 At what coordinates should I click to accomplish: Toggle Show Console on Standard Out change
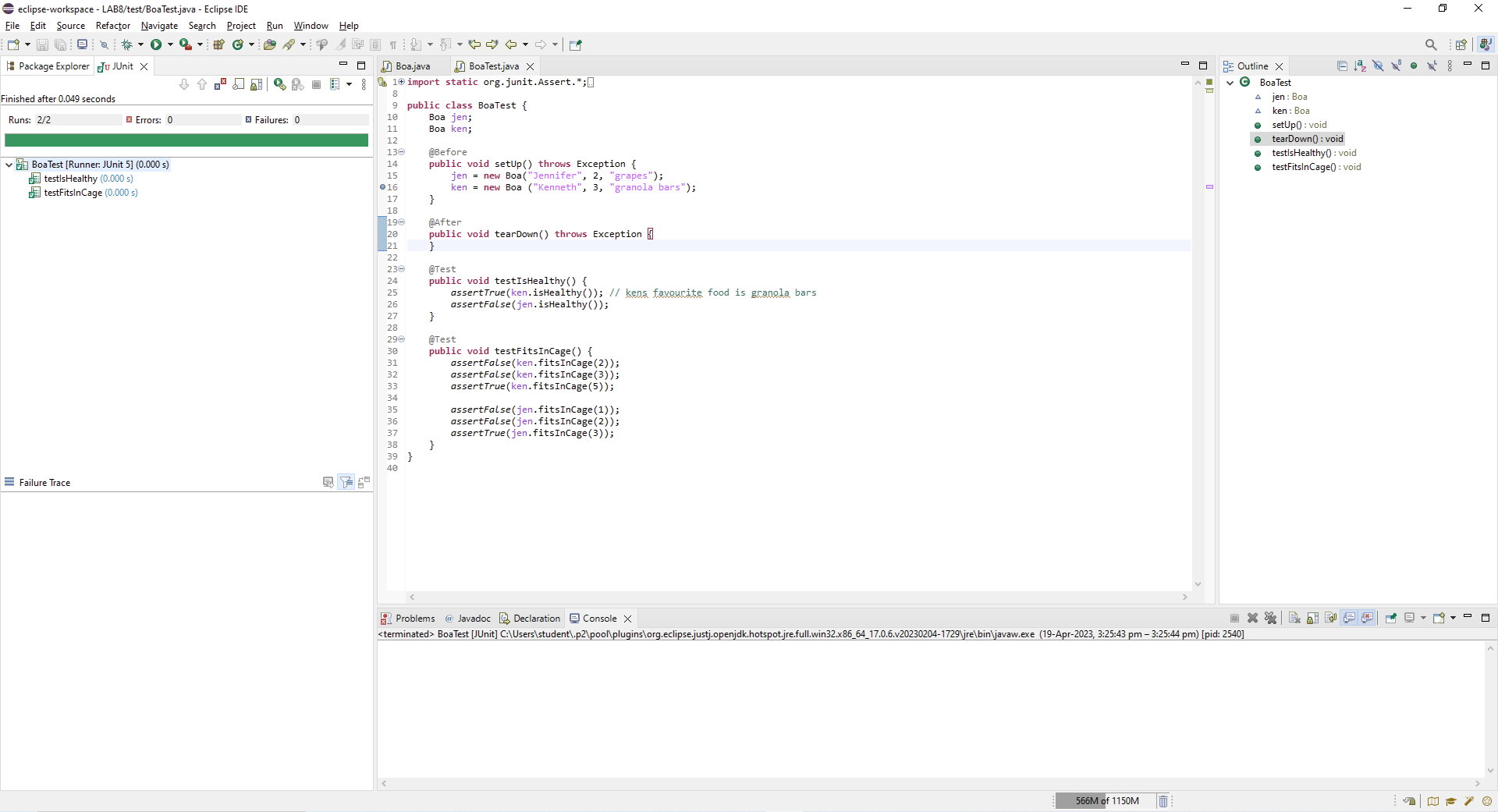click(x=1349, y=618)
